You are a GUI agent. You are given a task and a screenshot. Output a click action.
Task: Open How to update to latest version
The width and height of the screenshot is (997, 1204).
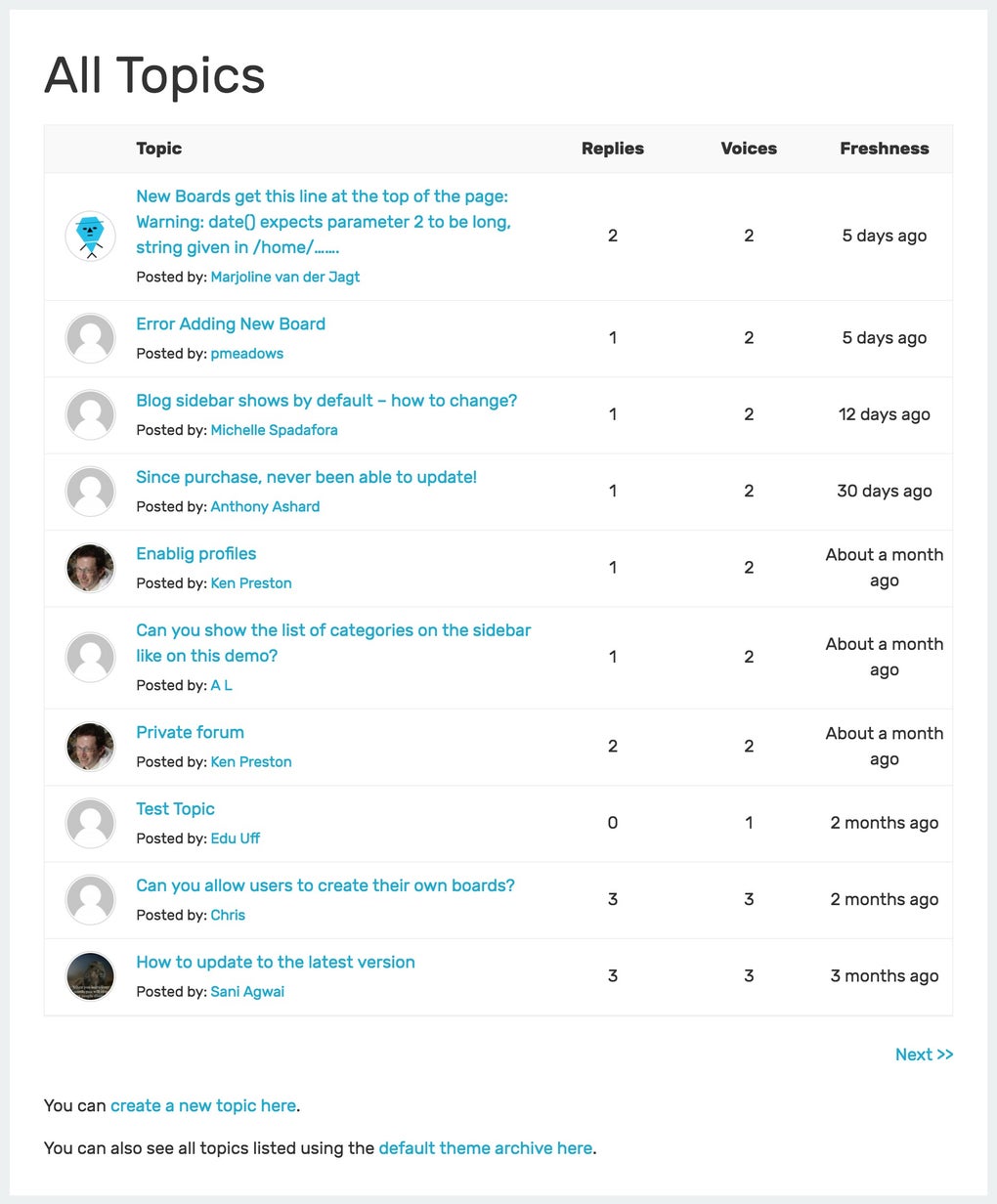pyautogui.click(x=276, y=963)
